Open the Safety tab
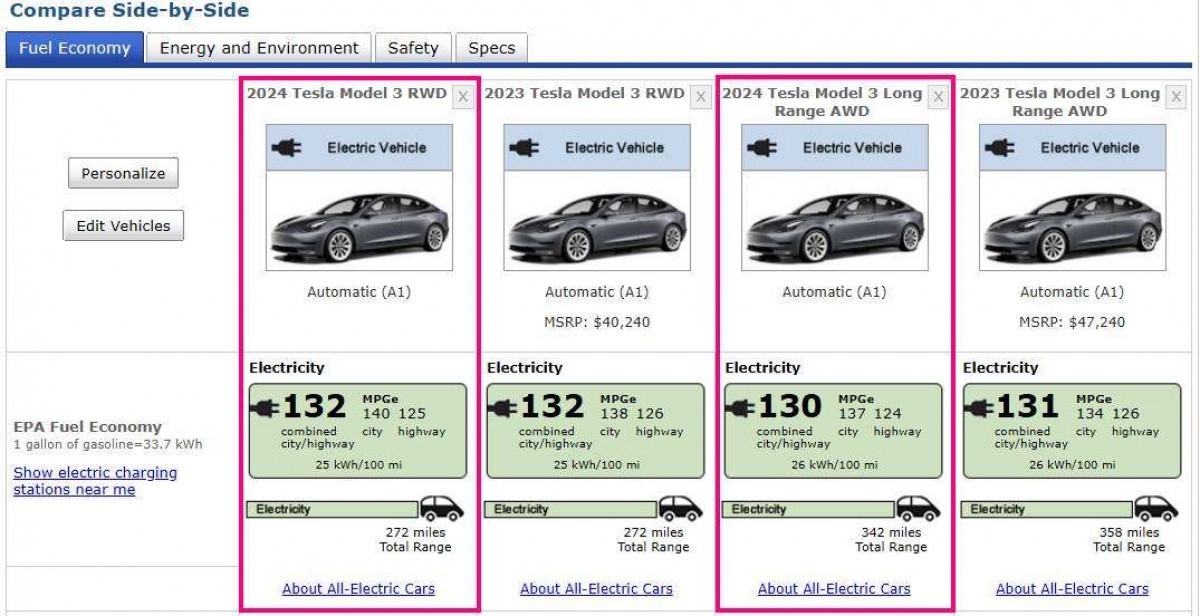The width and height of the screenshot is (1200, 616). click(x=413, y=48)
